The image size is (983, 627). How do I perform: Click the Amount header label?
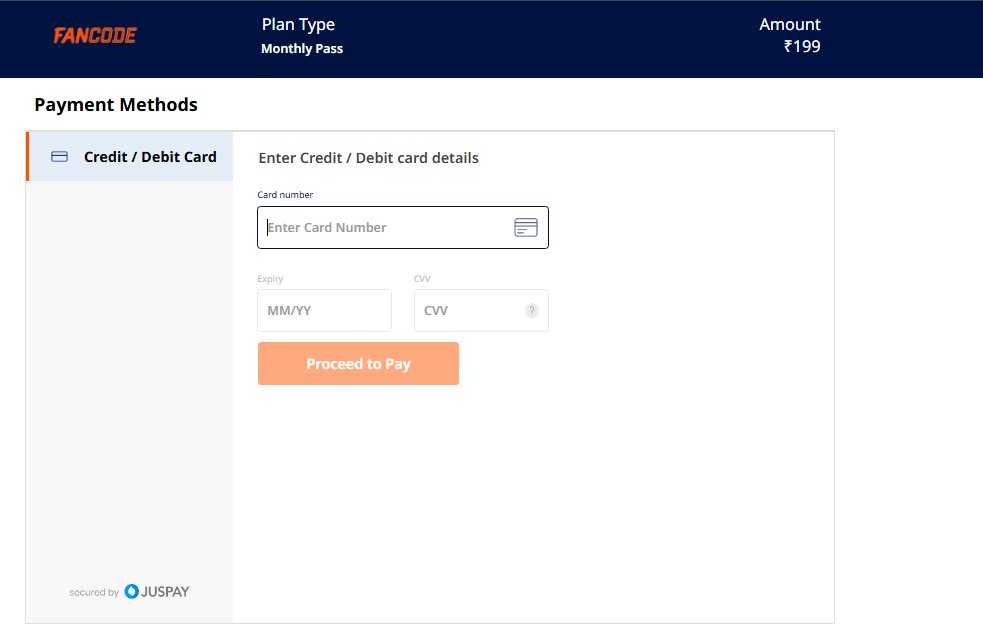point(790,24)
